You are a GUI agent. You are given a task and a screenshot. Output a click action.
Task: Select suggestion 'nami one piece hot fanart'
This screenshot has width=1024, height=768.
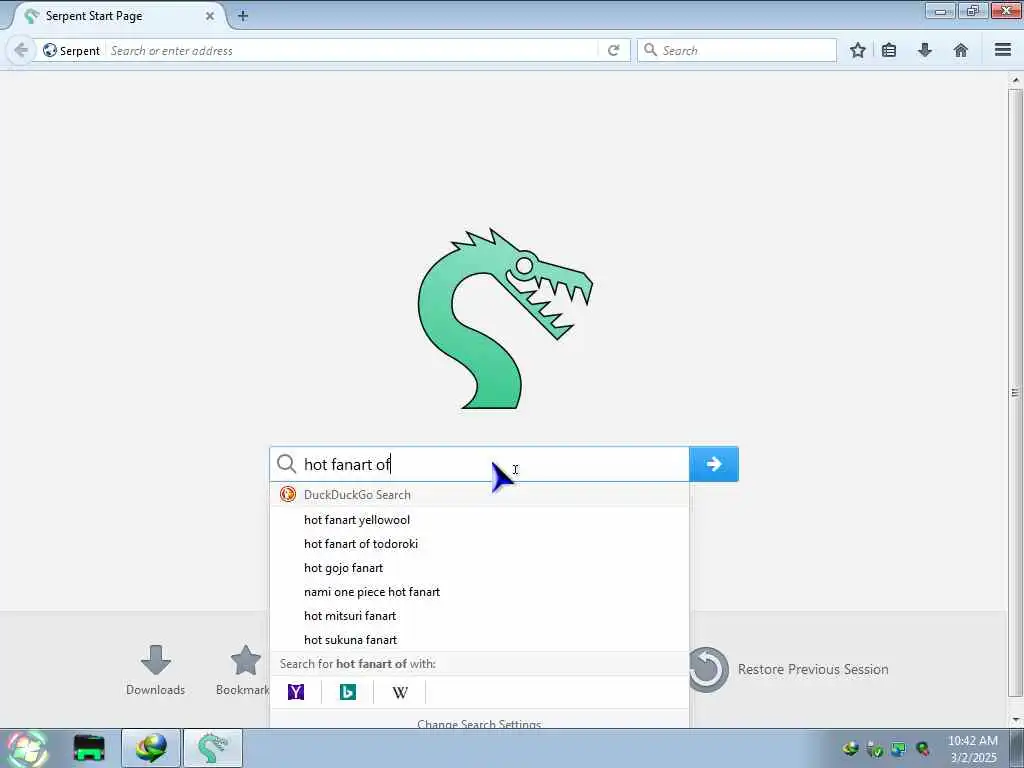tap(479, 592)
